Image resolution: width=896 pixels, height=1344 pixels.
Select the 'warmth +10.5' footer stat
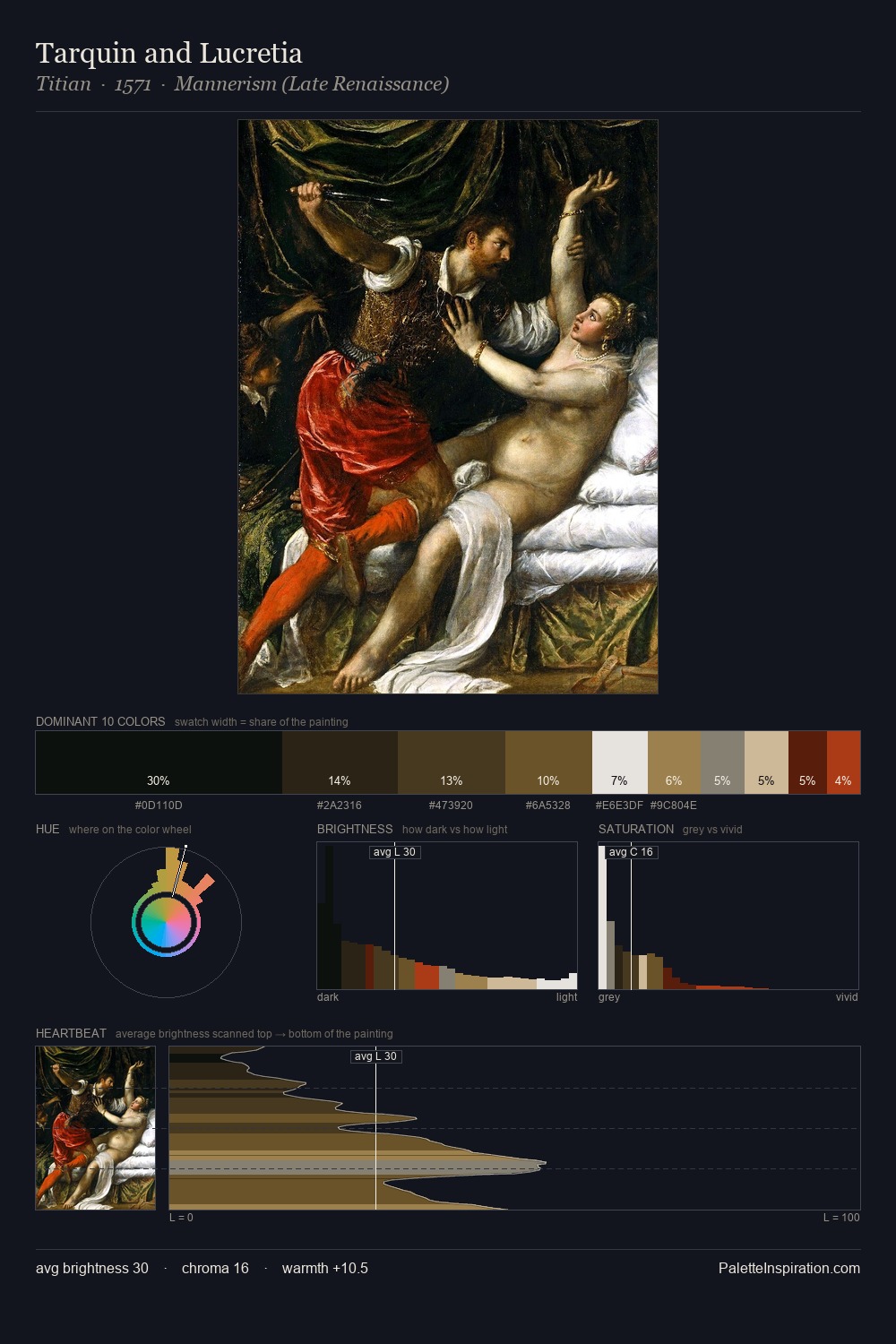pyautogui.click(x=325, y=1268)
